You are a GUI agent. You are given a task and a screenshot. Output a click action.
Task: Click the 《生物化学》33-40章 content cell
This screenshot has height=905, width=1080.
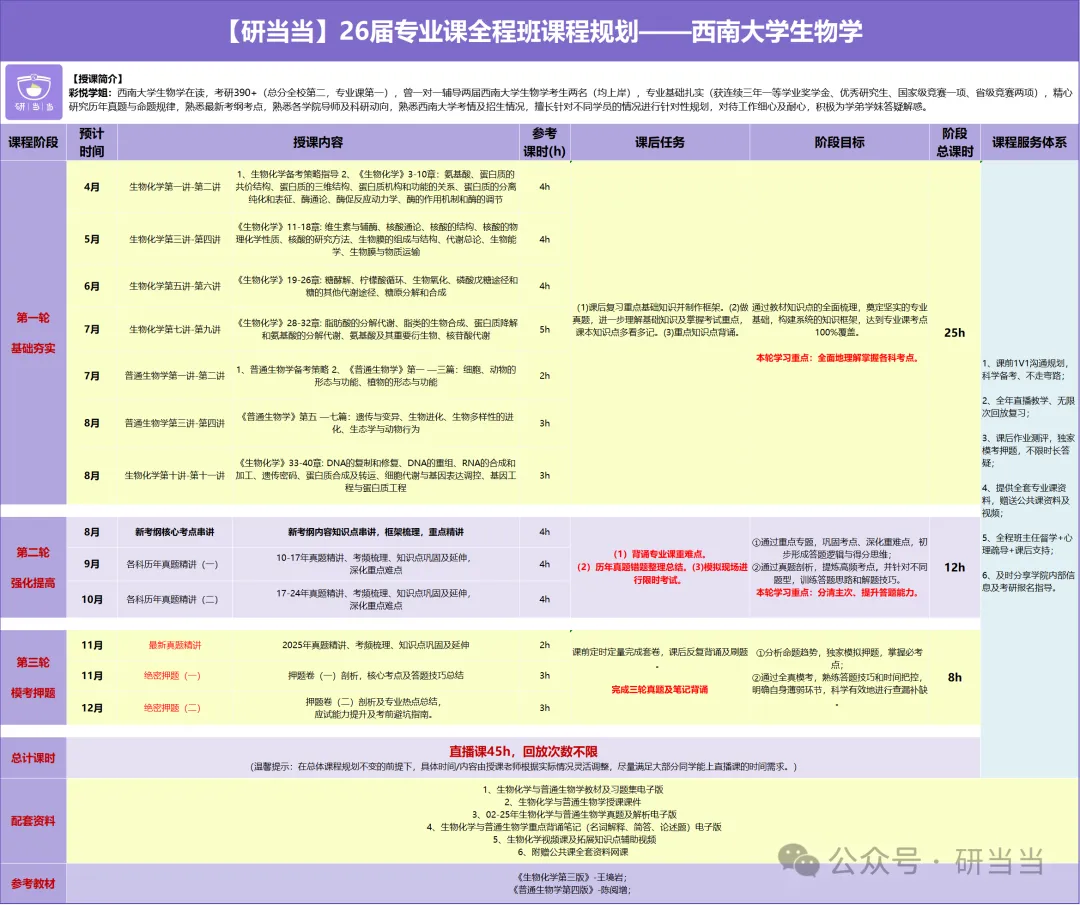click(376, 476)
